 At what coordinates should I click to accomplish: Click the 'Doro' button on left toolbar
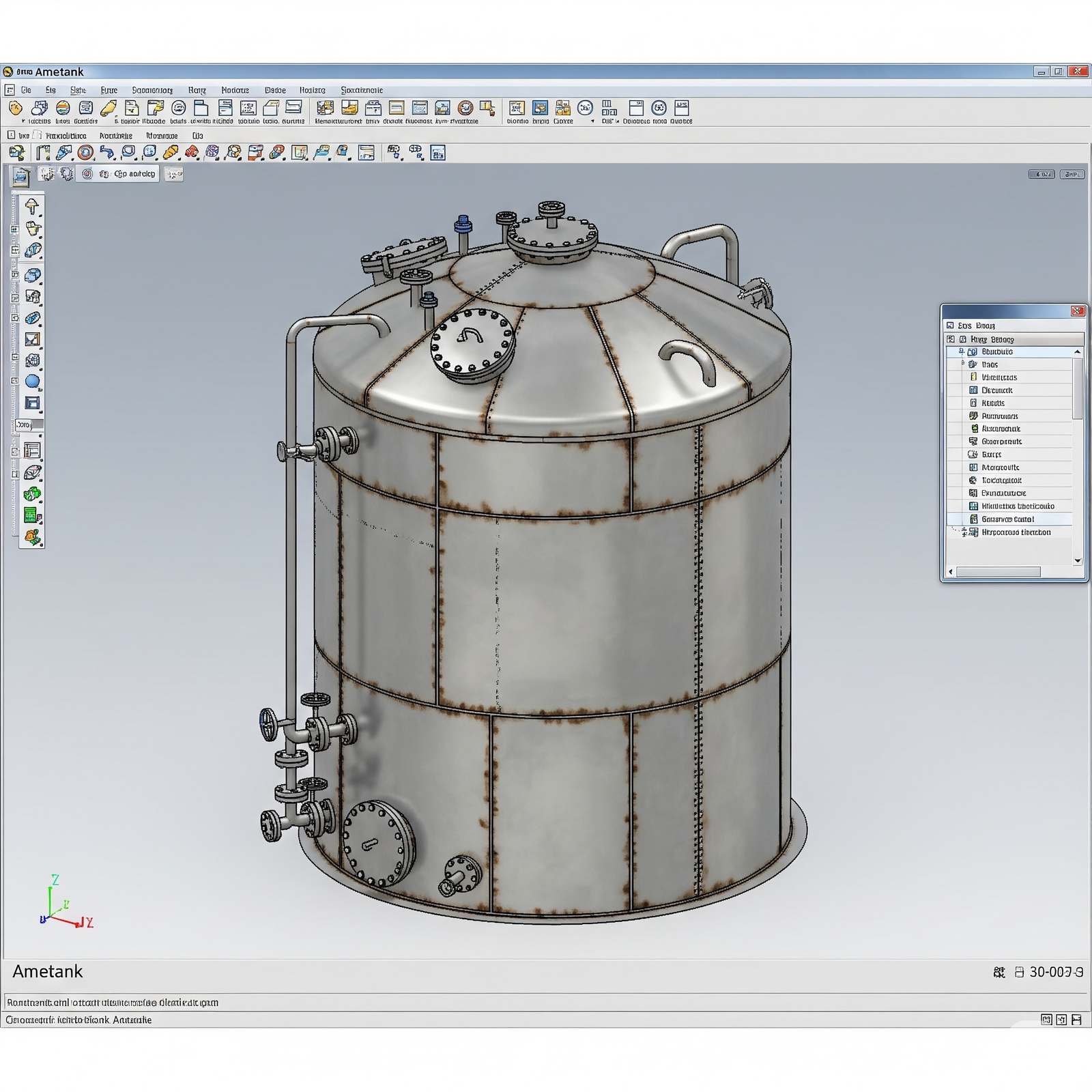[24, 425]
